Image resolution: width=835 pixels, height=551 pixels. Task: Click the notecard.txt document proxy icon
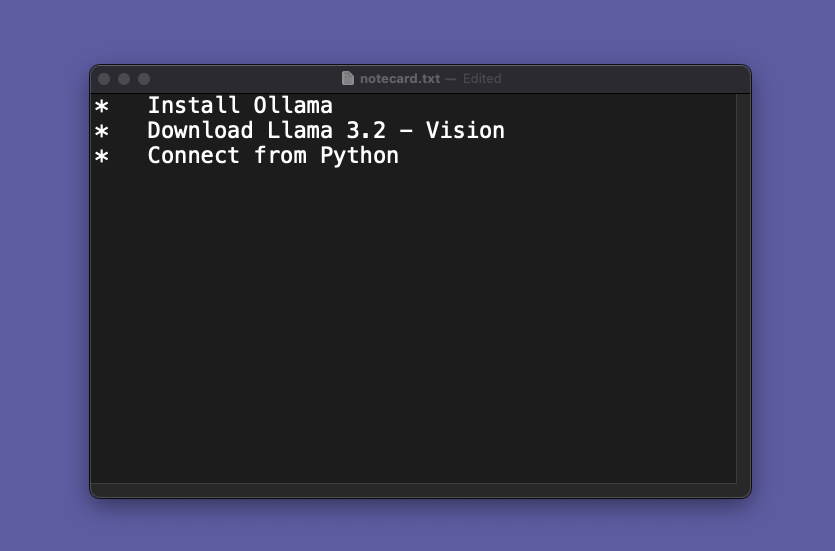[348, 78]
